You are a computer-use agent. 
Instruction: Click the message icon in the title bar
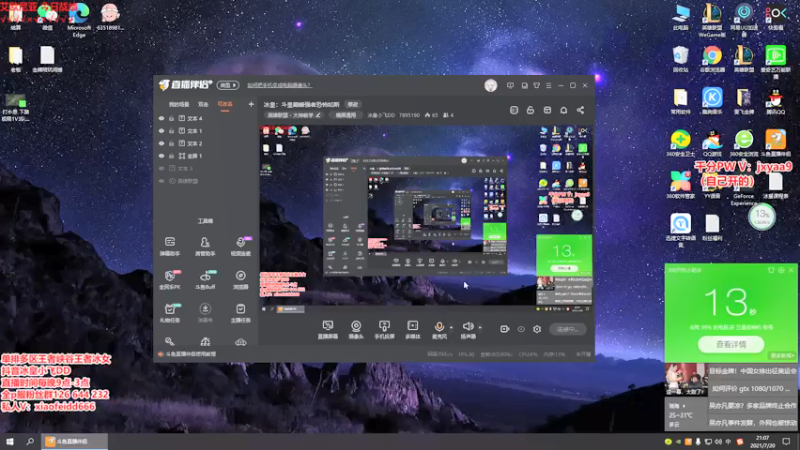pyautogui.click(x=510, y=85)
